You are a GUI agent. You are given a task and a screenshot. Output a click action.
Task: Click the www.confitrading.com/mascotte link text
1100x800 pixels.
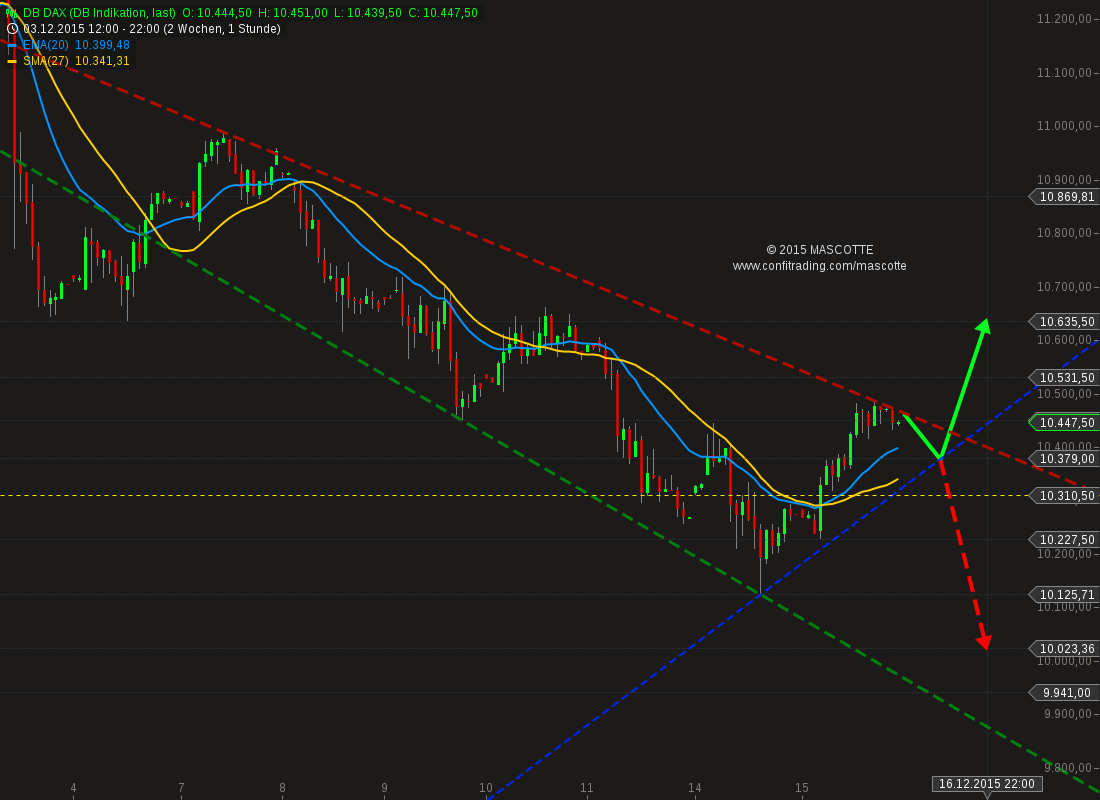pos(819,267)
